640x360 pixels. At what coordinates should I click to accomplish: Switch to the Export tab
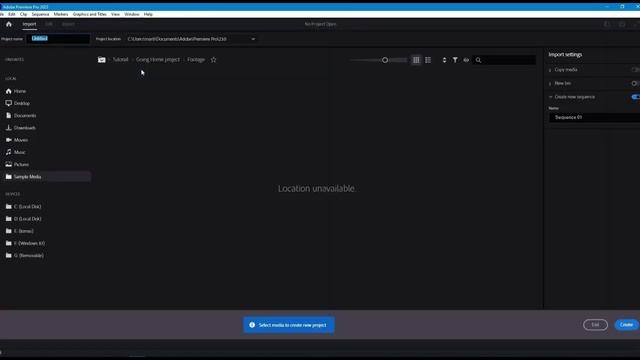(x=68, y=24)
